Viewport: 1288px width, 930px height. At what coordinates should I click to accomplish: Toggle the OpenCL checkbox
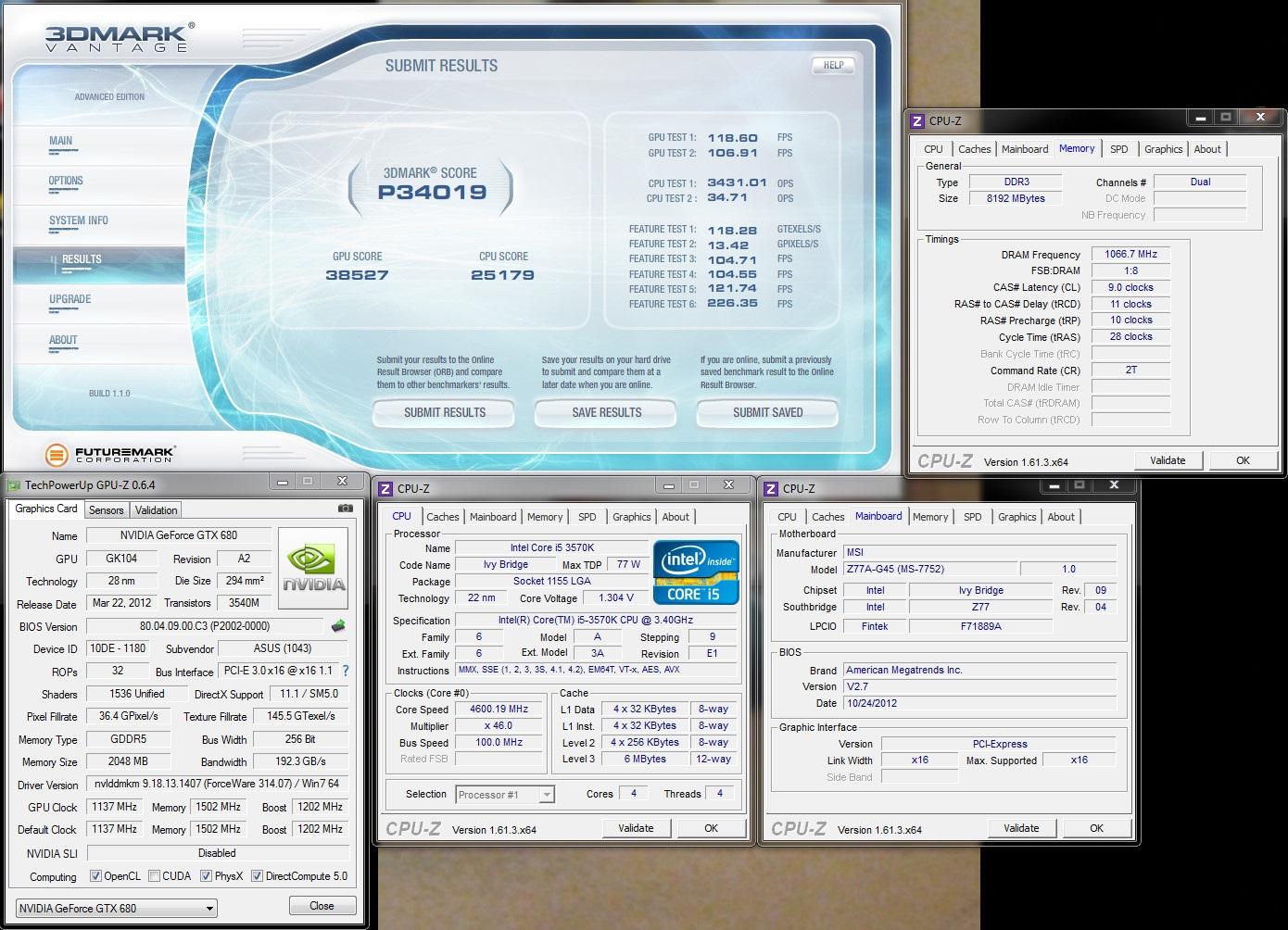pos(95,876)
